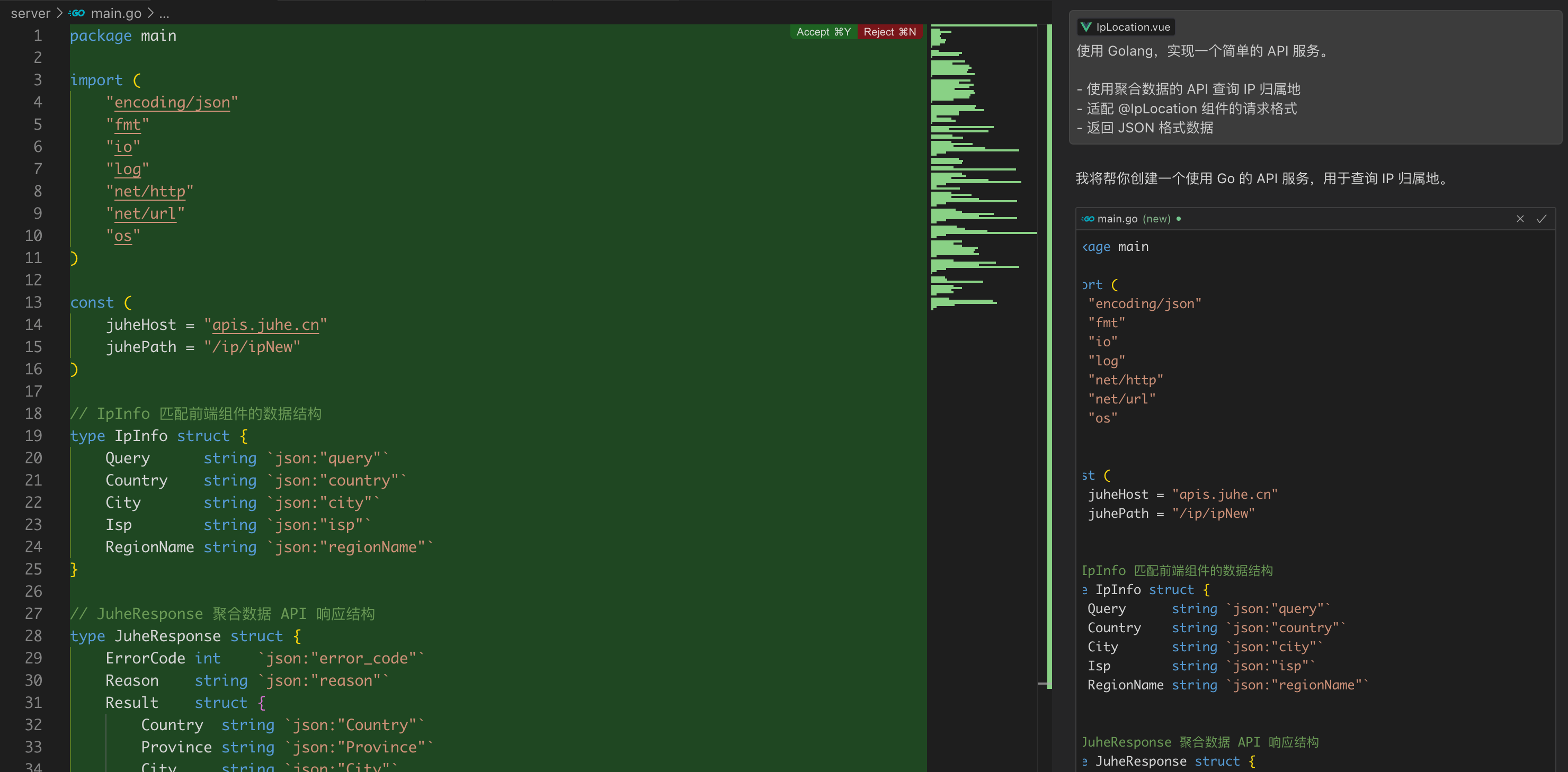Click the Vue icon on IpLocation.vue chip

click(x=1086, y=27)
